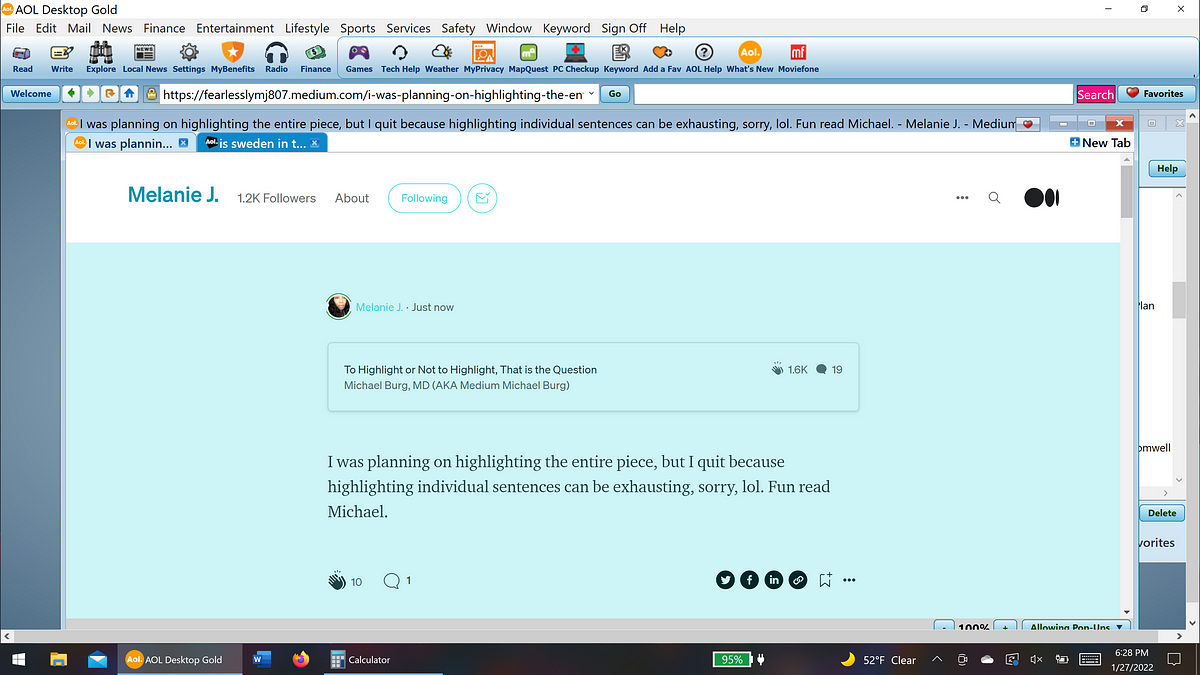Open a New Tab
Screen dimensions: 1200x675
1100,143
